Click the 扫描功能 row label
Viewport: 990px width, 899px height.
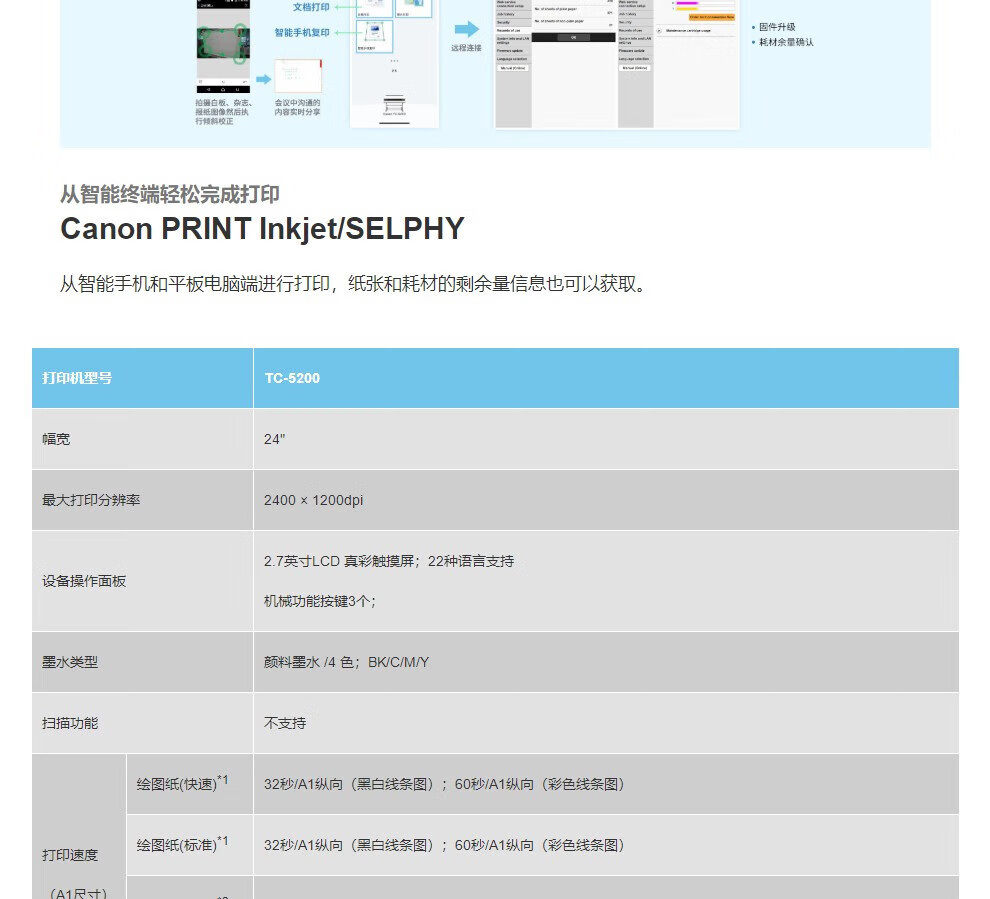(x=70, y=723)
